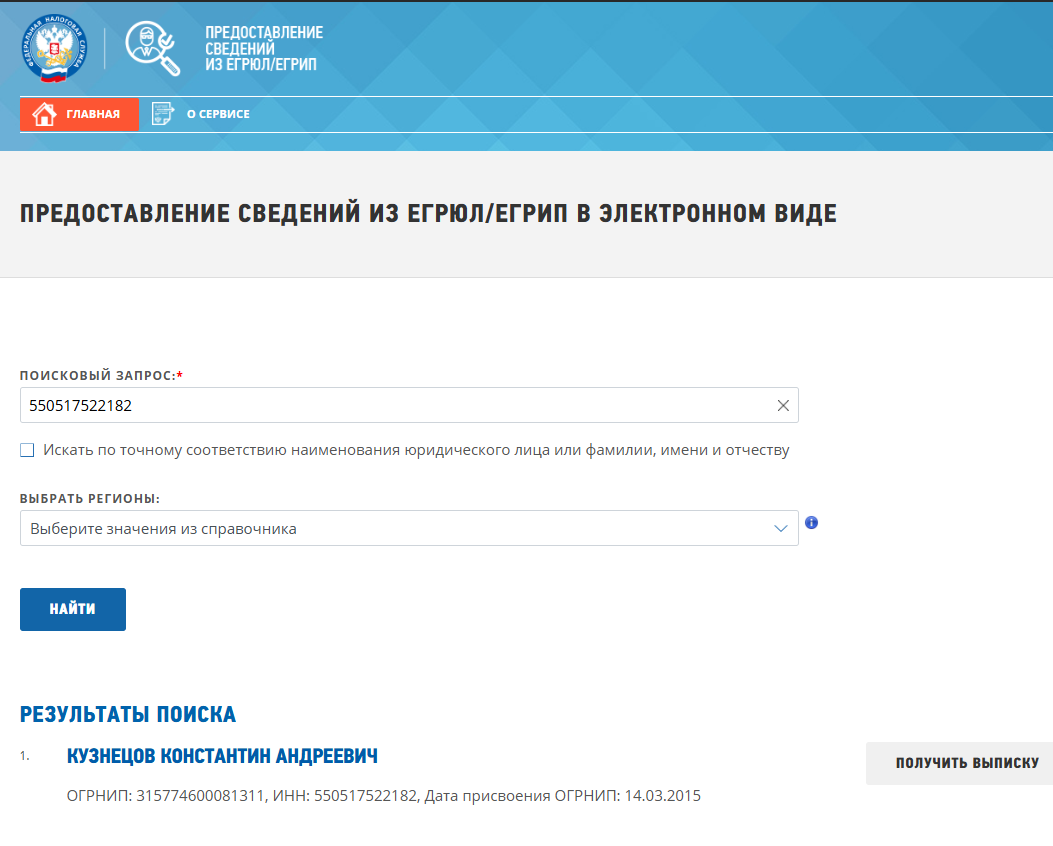
Task: Focus the ПОИСКОВЫЙ ЗАПРОС input field
Action: tap(409, 406)
